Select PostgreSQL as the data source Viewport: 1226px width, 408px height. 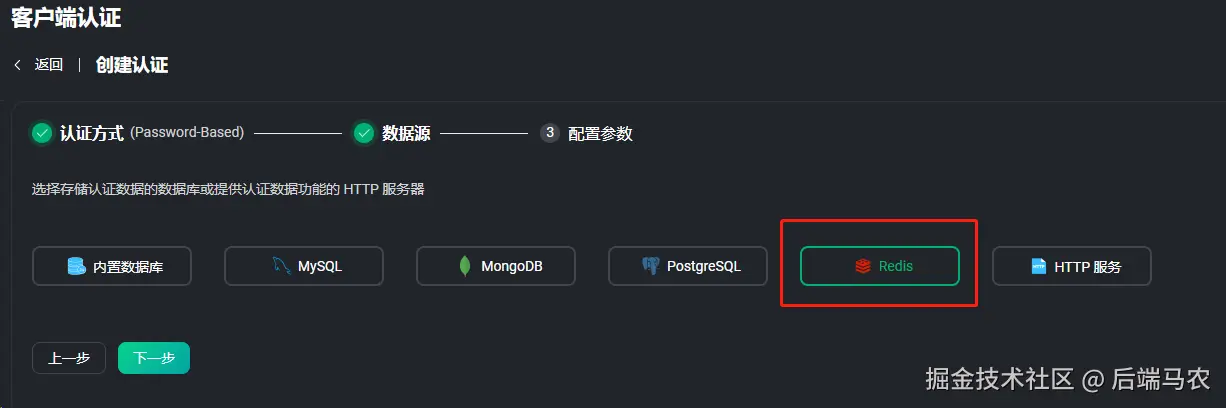coord(688,266)
